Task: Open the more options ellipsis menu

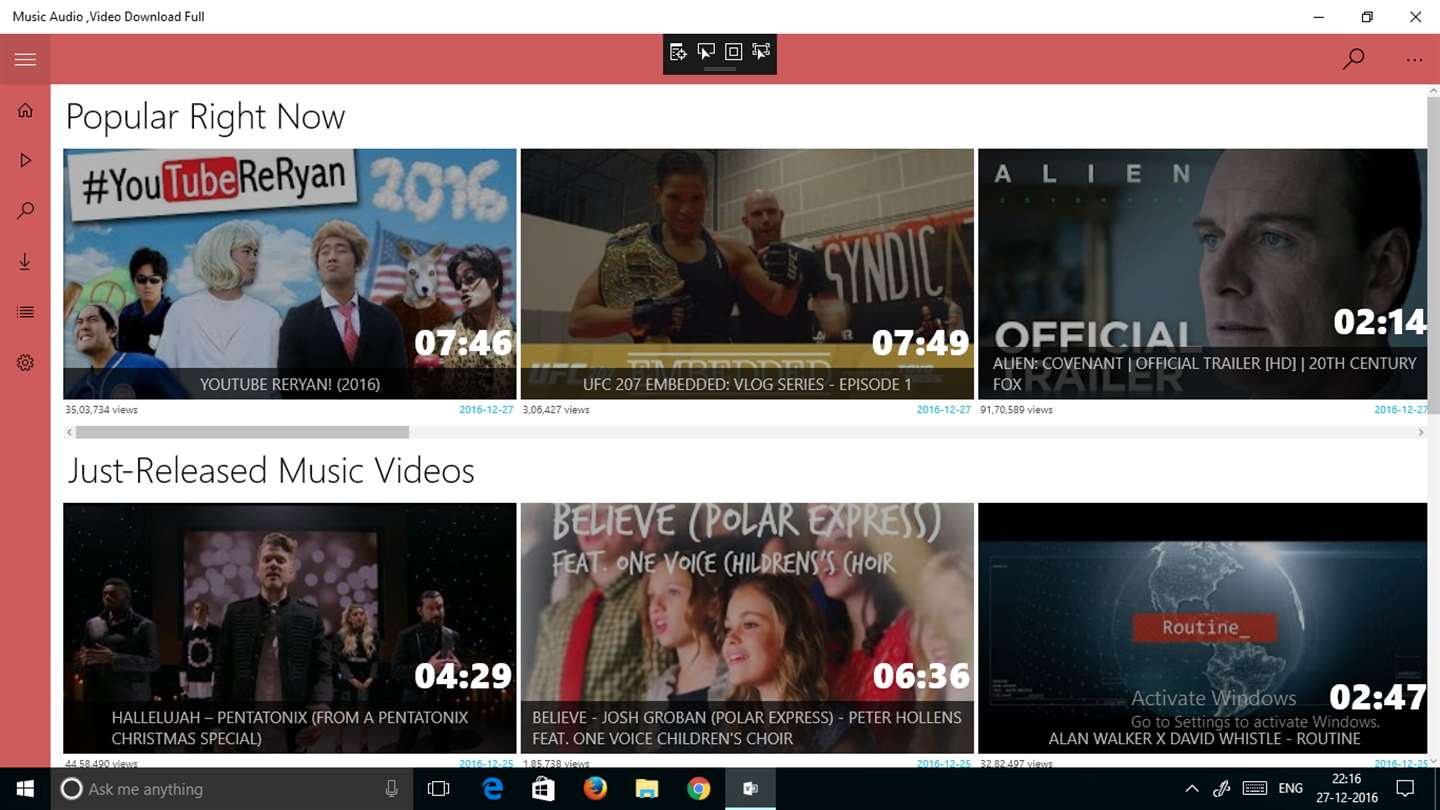Action: (x=1414, y=60)
